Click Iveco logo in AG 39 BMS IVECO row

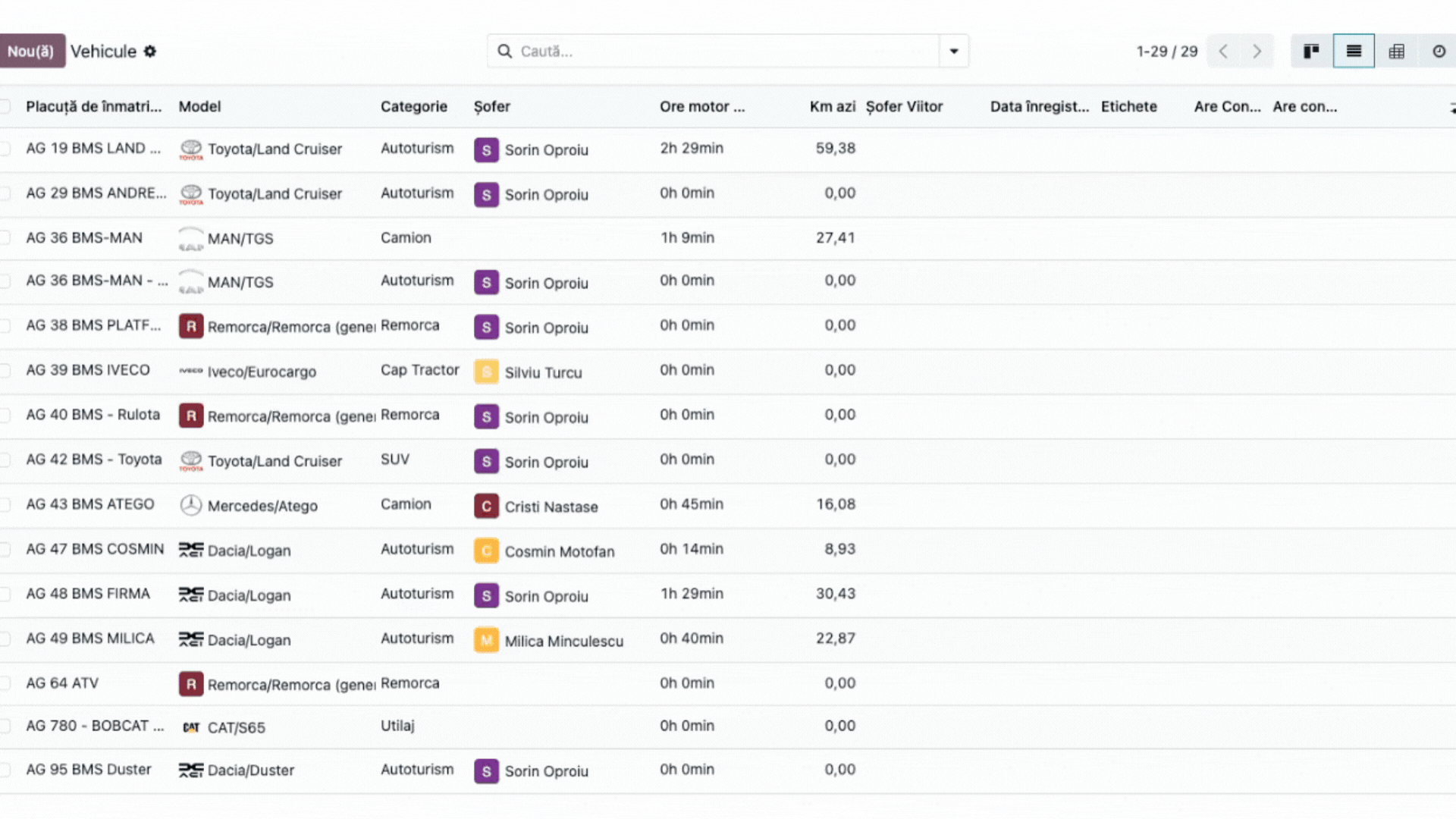point(191,372)
